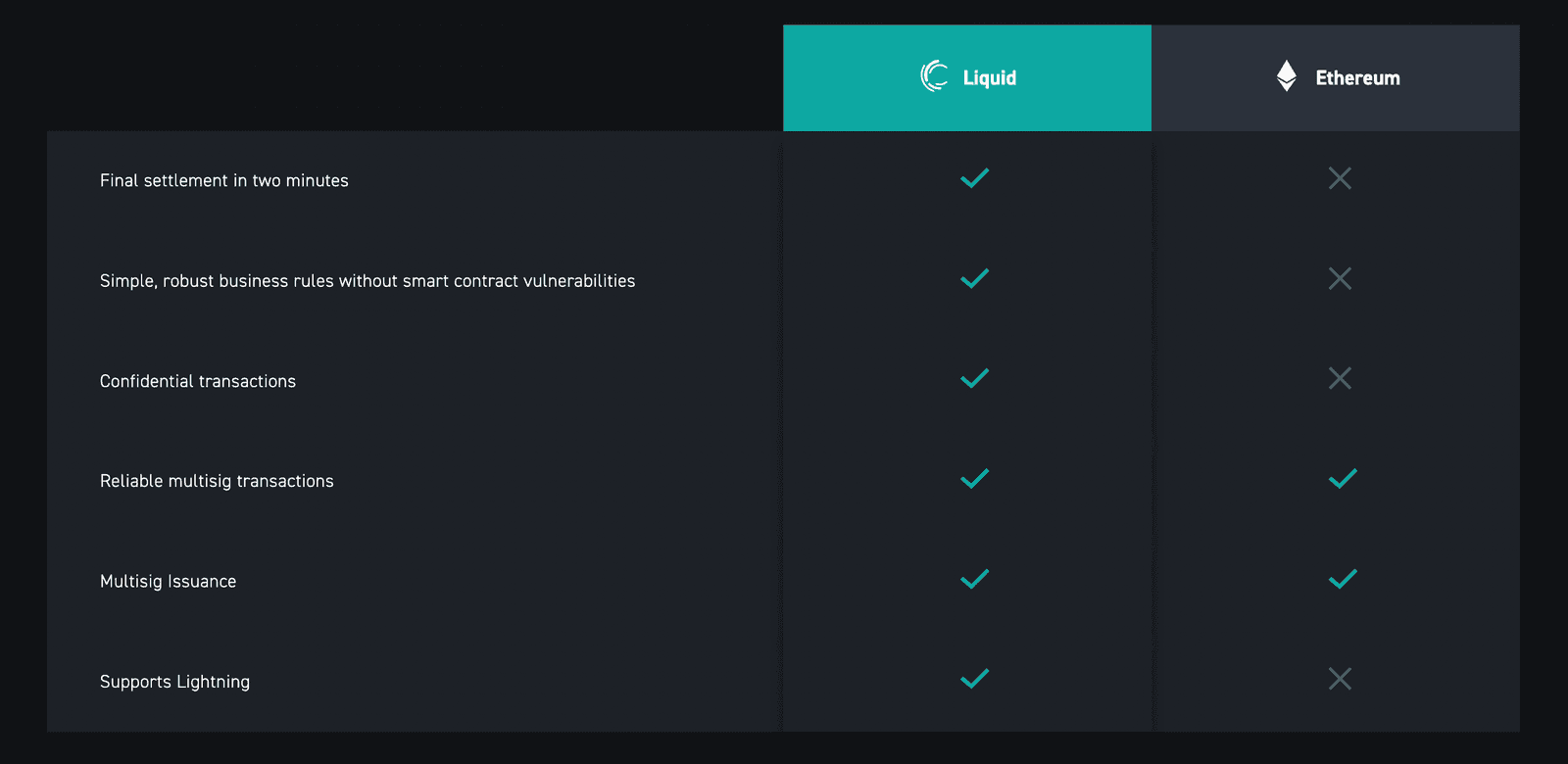Click the Ethereum diamond logo icon
The image size is (1568, 764).
click(x=1287, y=76)
